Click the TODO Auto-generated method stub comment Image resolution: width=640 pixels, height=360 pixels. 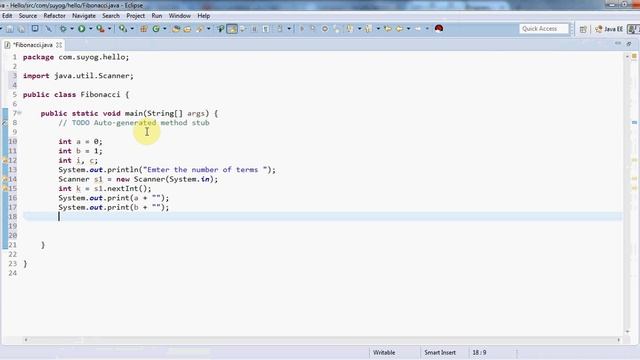point(134,123)
